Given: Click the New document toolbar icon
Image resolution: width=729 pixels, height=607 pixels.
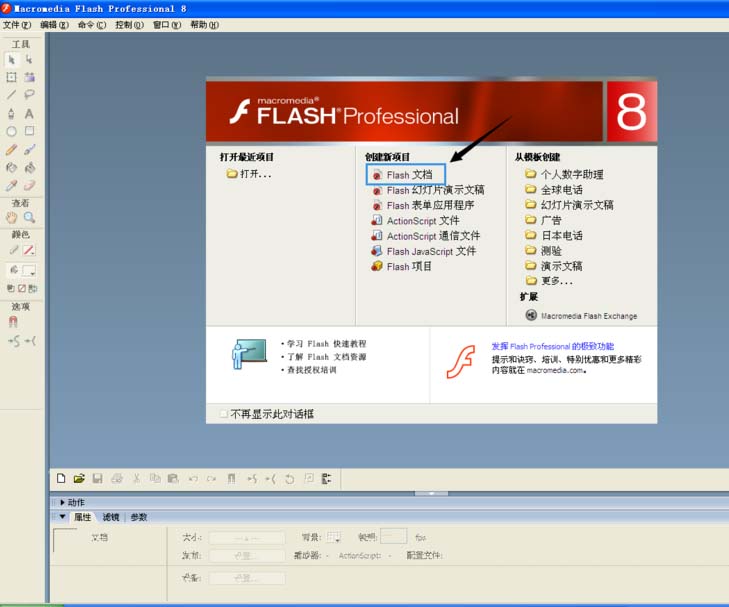Looking at the screenshot, I should click(61, 478).
